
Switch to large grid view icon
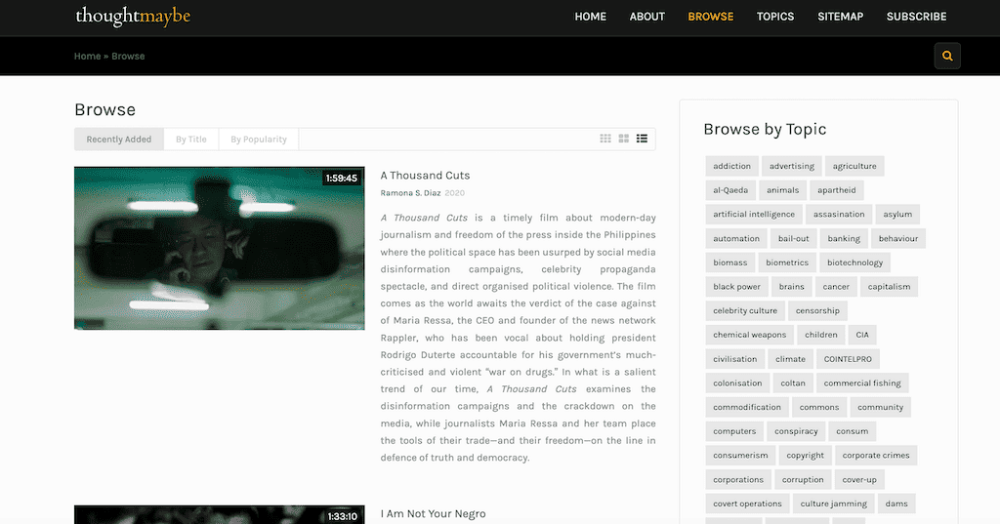pyautogui.click(x=624, y=139)
